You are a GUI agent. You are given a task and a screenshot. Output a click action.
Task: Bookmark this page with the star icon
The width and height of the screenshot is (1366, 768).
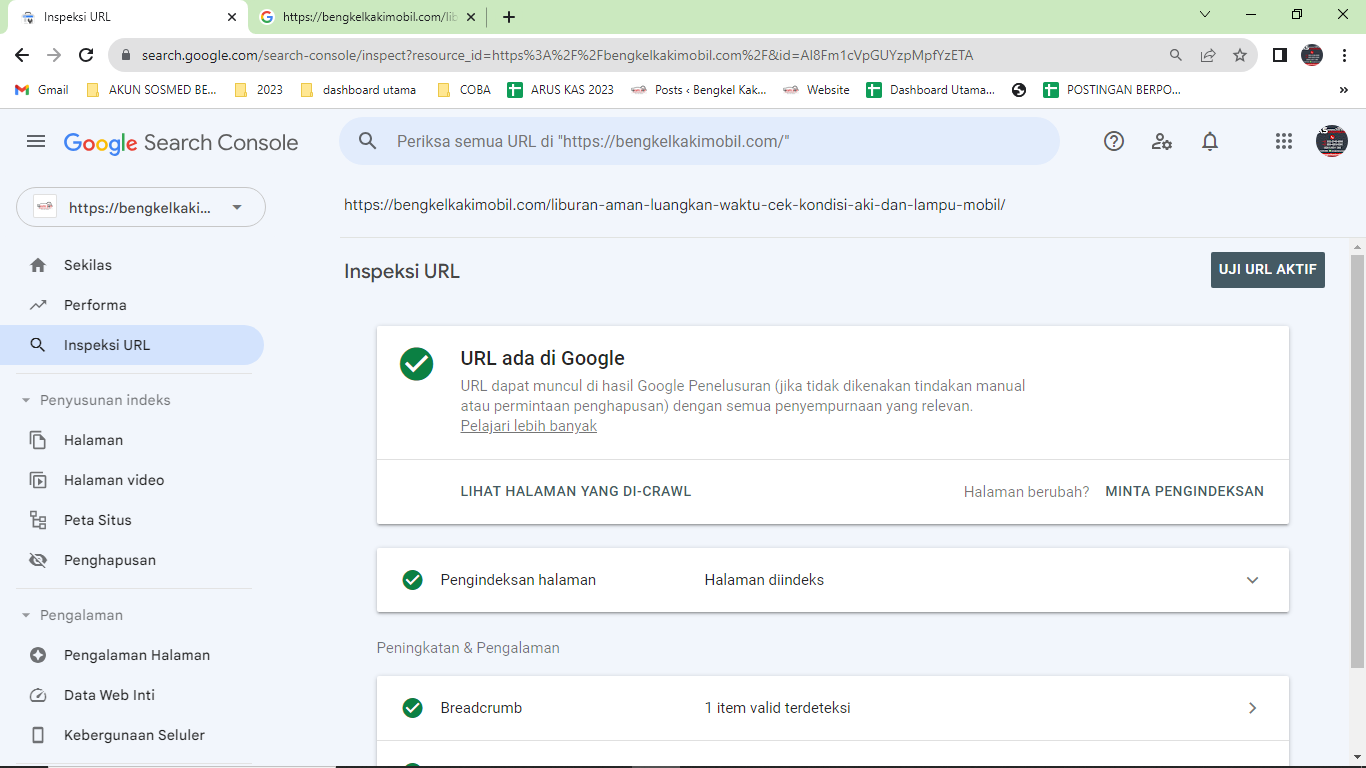tap(1240, 55)
